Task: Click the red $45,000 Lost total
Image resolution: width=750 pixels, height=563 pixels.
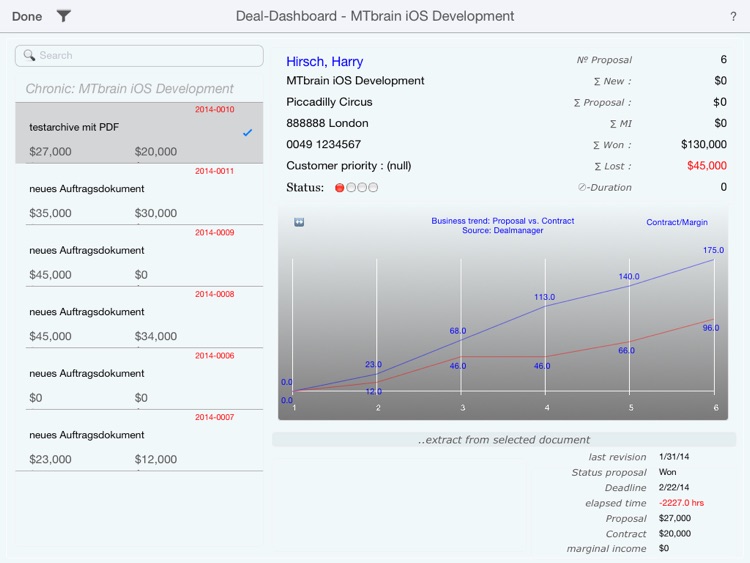Action: (707, 166)
